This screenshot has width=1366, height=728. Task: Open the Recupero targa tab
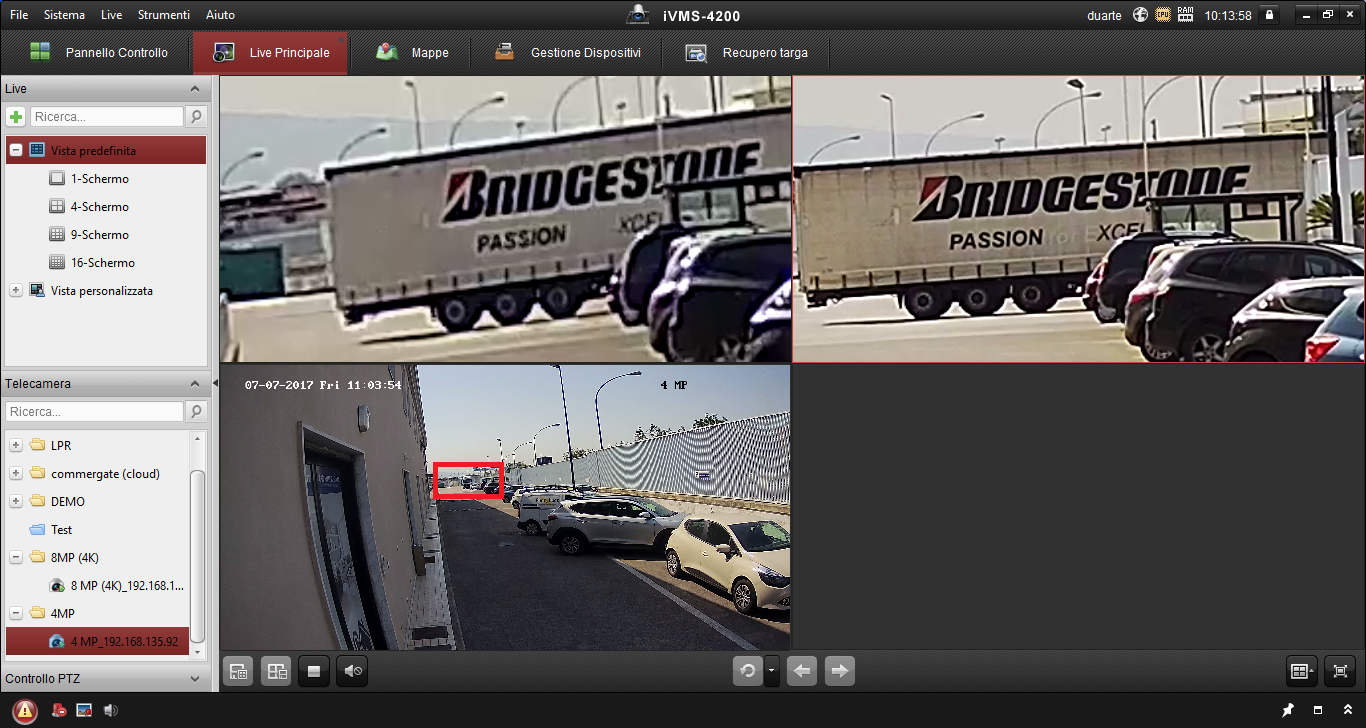(x=746, y=53)
